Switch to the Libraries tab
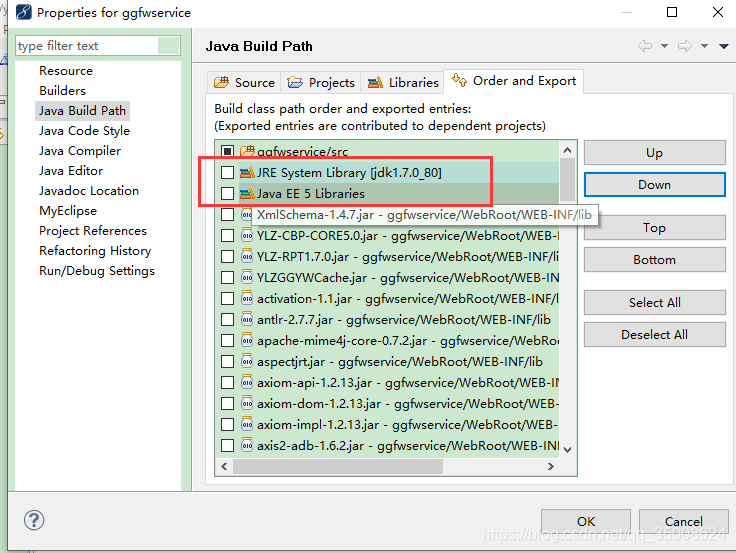This screenshot has height=553, width=736. click(x=403, y=83)
